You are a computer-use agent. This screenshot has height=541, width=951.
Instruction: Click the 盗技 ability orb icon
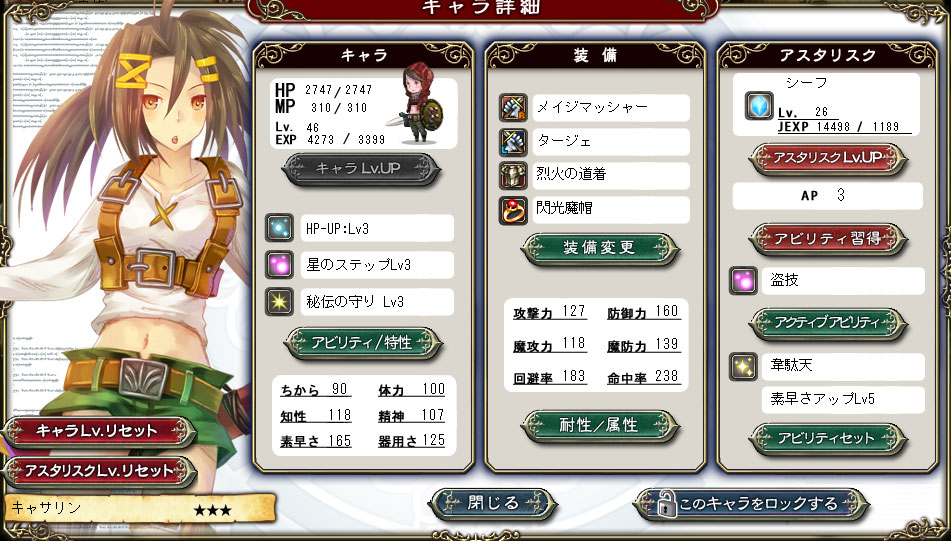tap(743, 280)
